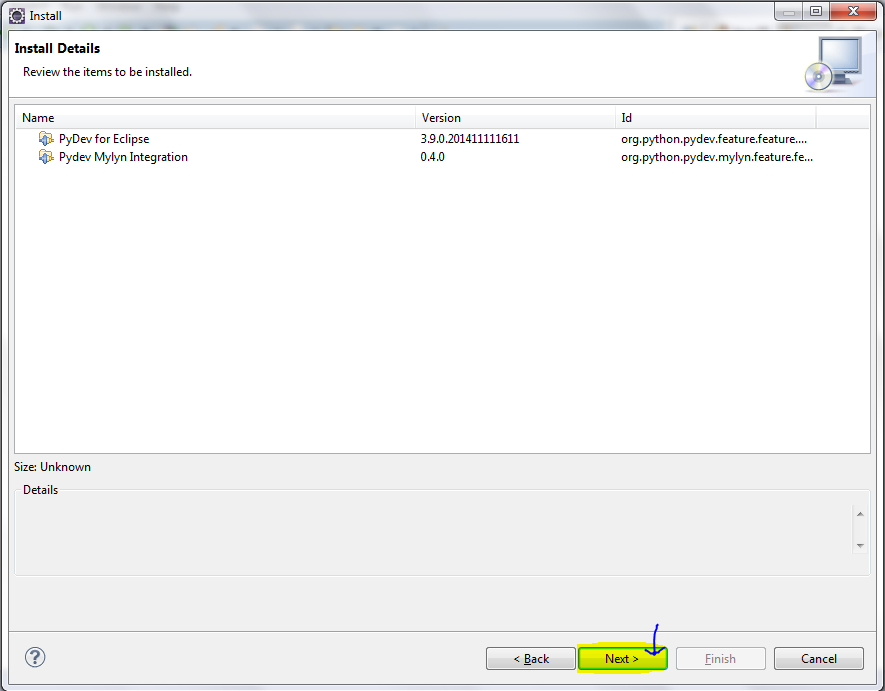Click Next to continue installation
This screenshot has height=691, width=885.
(x=623, y=659)
